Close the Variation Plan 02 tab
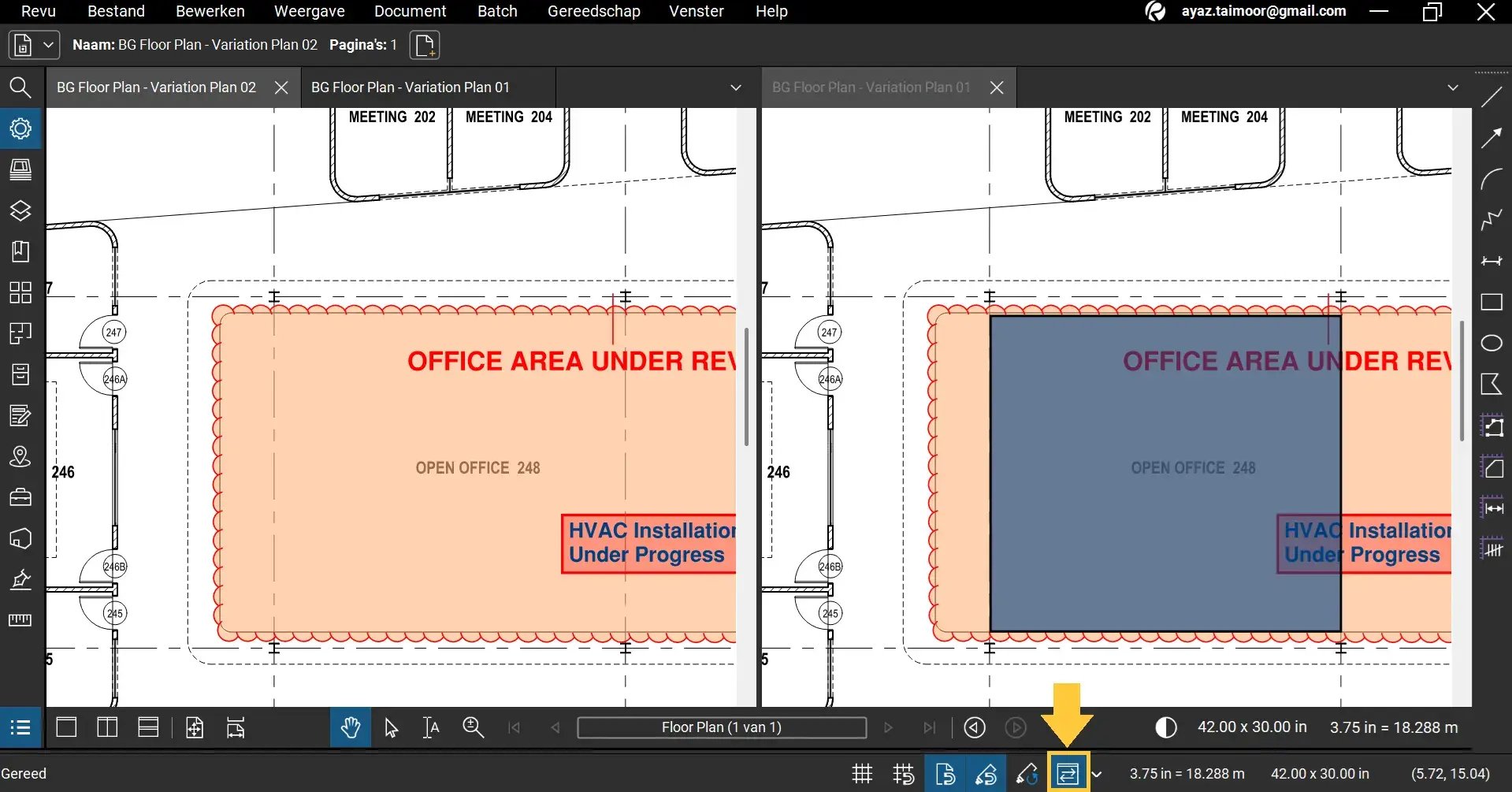The height and width of the screenshot is (792, 1512). pos(281,87)
